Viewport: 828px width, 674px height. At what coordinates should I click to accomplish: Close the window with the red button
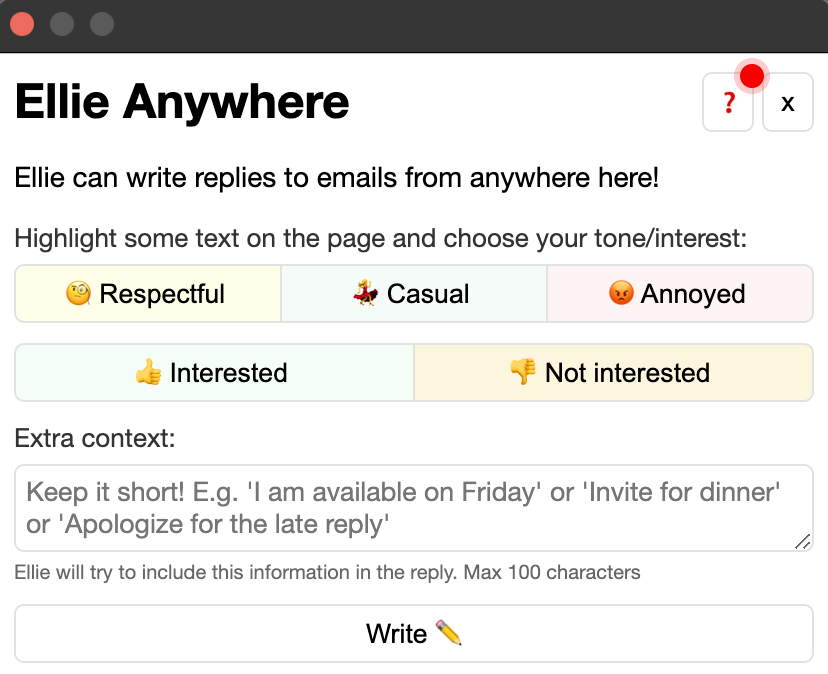click(x=21, y=24)
